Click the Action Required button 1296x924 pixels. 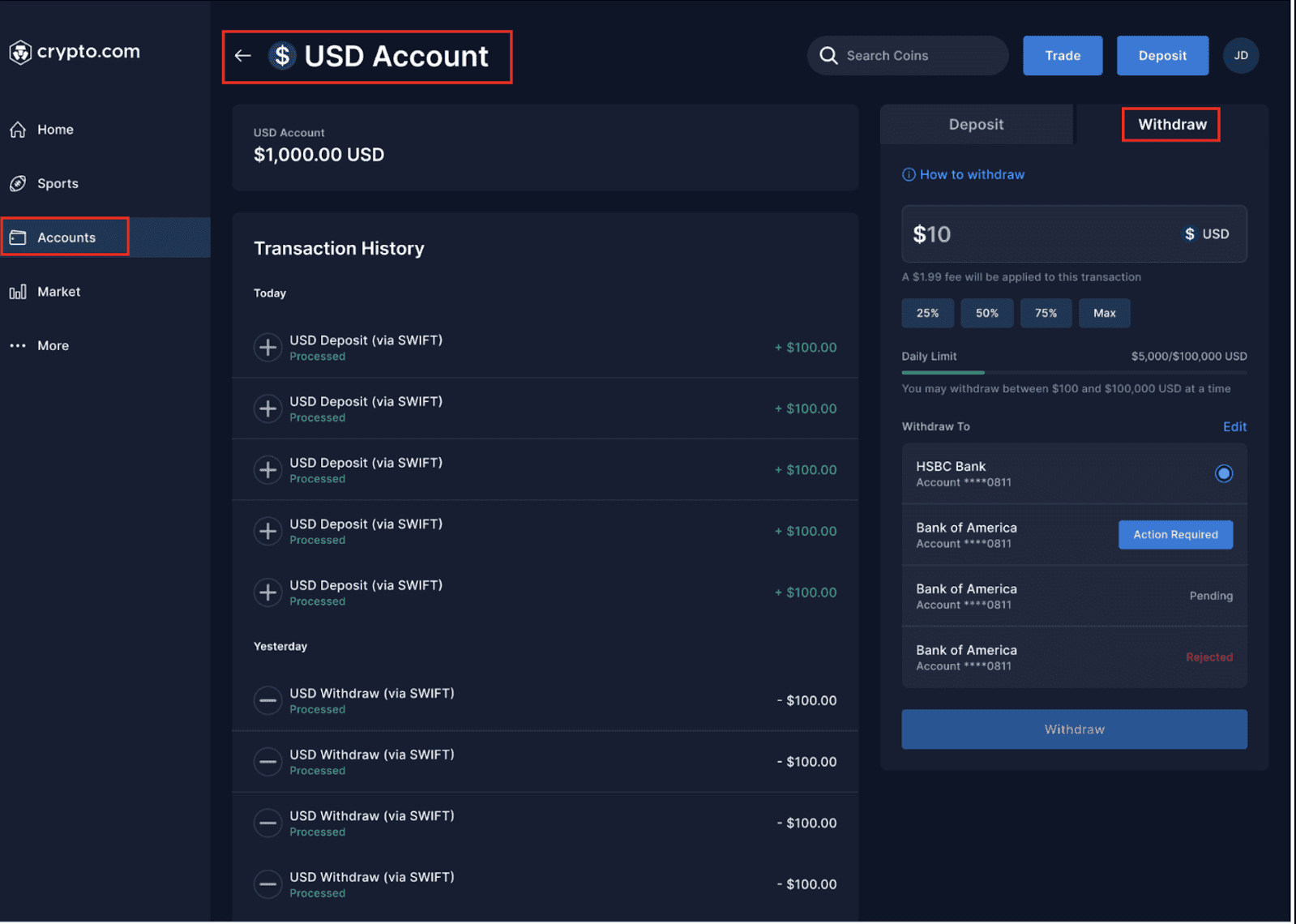(x=1176, y=535)
